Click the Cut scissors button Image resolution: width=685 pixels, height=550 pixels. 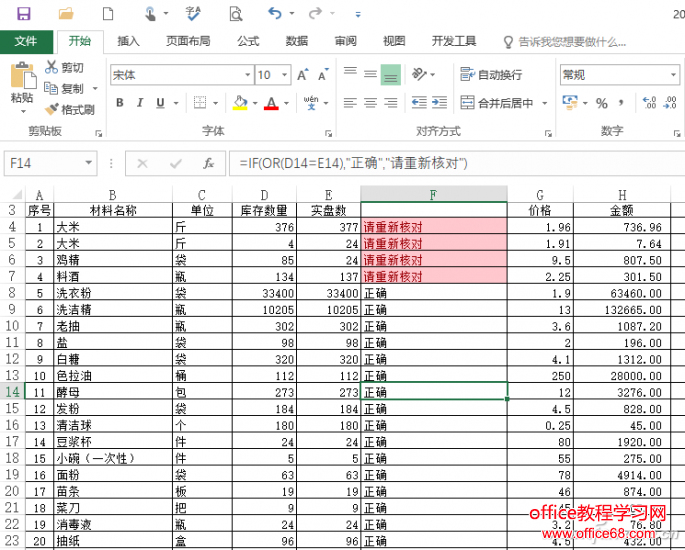(x=64, y=67)
